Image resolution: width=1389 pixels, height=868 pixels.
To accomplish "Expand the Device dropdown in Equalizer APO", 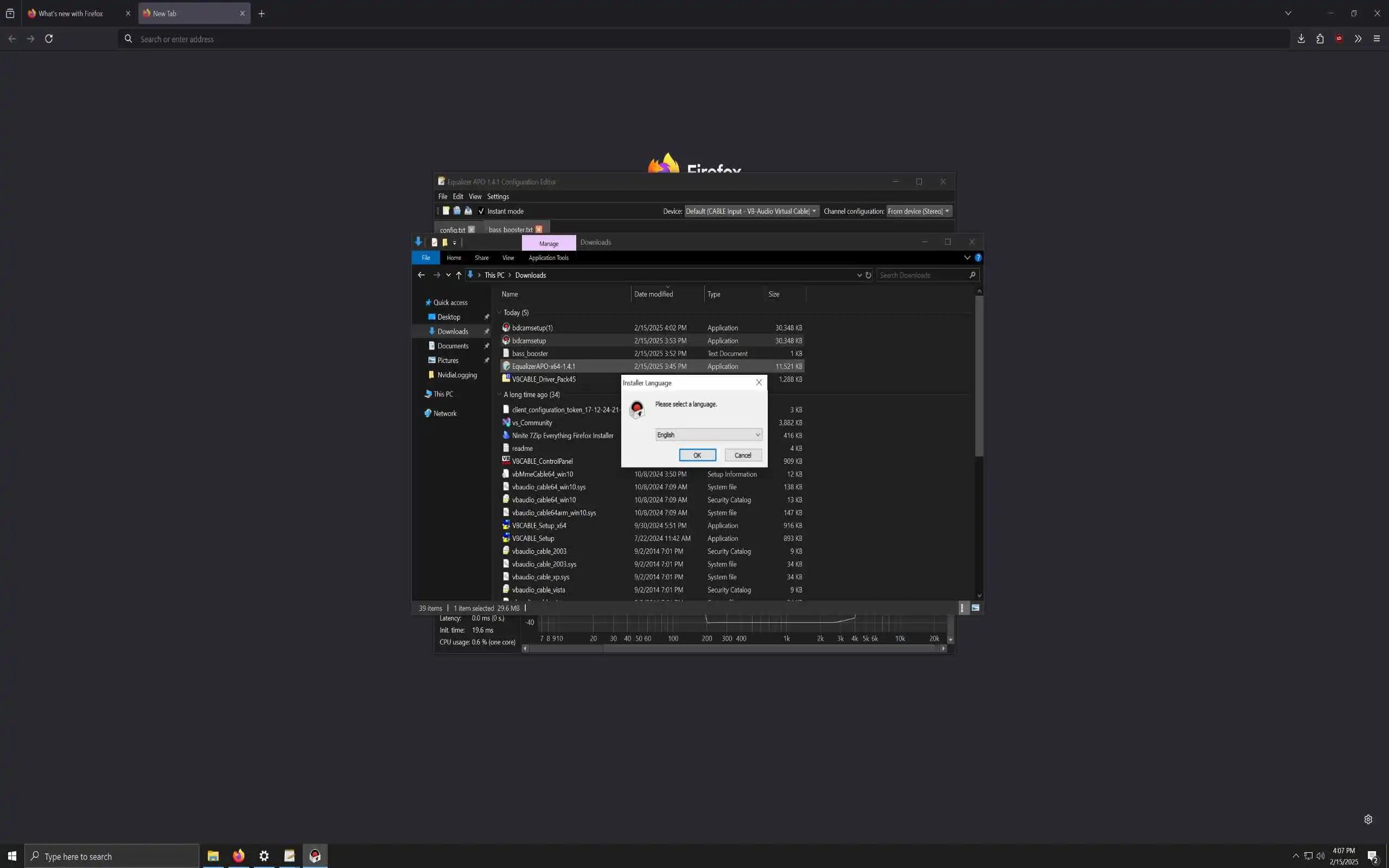I will point(751,211).
